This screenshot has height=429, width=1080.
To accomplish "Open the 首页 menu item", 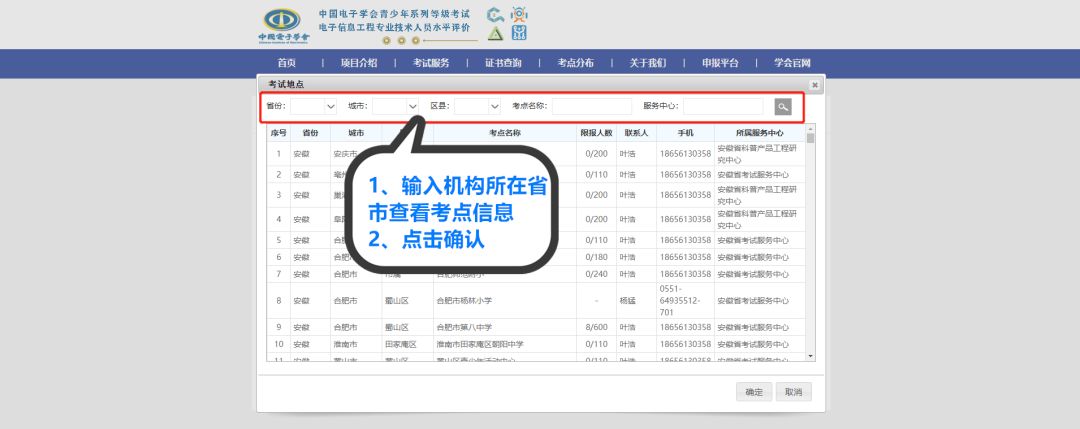I will (x=287, y=63).
